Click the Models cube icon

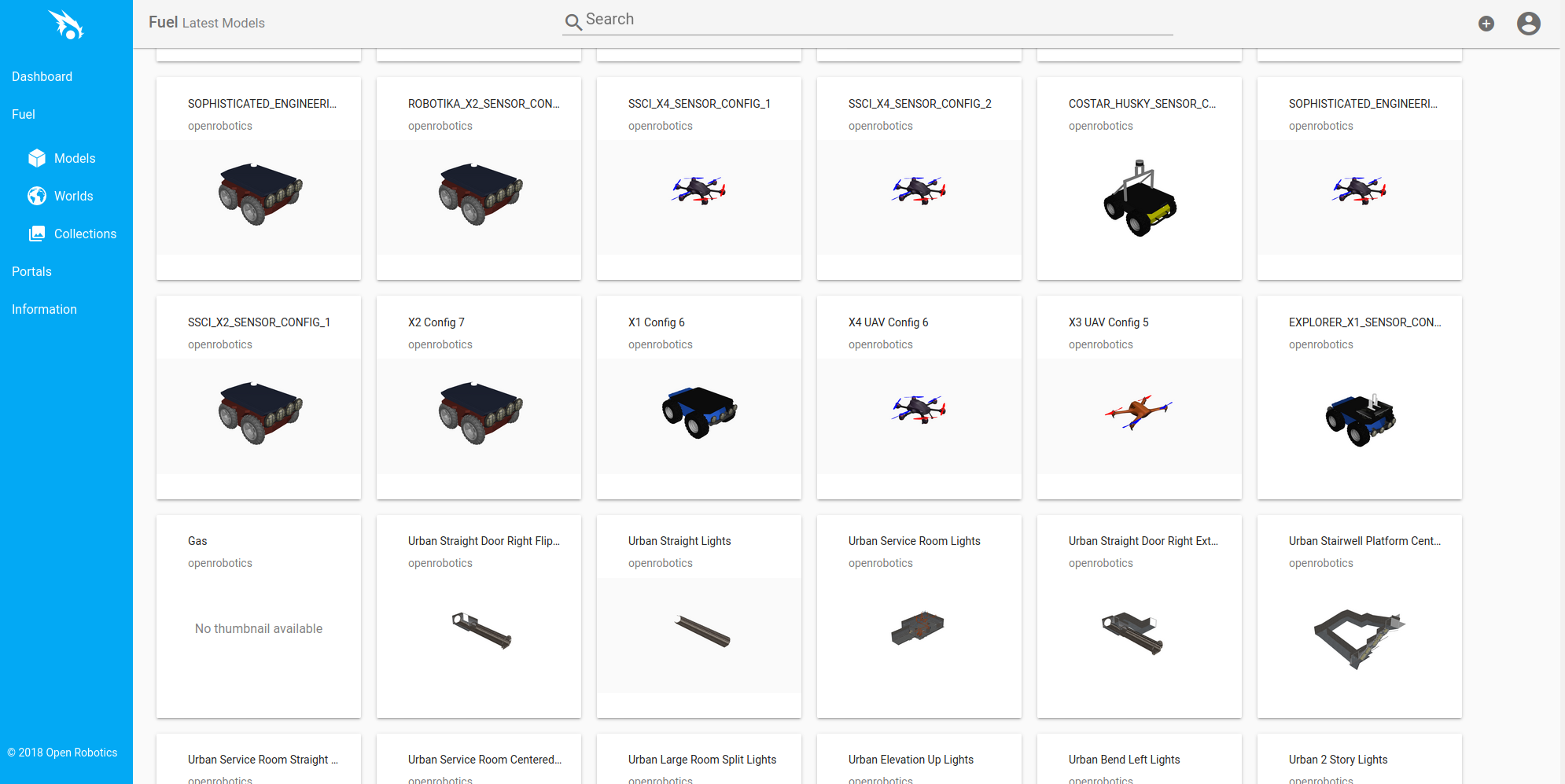tap(37, 158)
